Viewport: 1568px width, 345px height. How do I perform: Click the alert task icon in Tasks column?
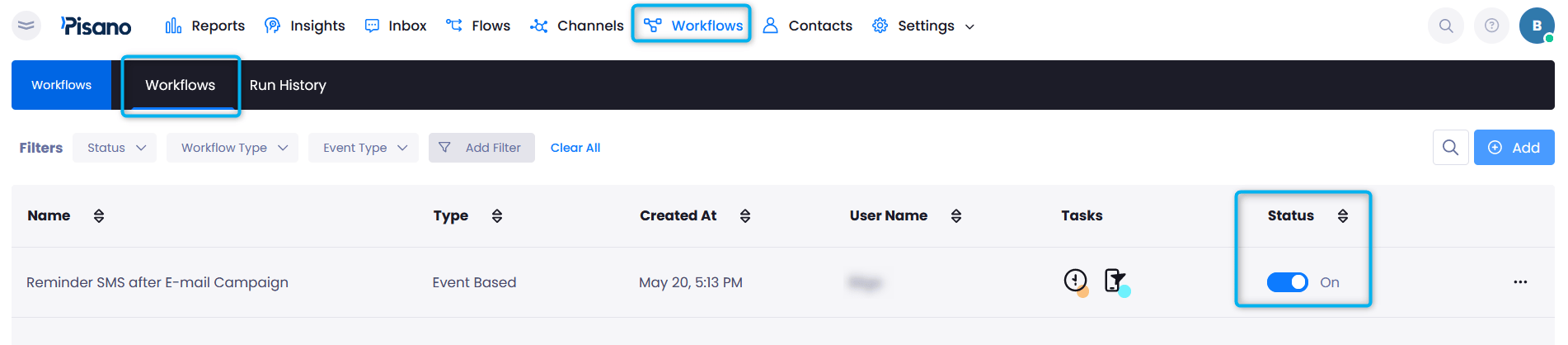click(x=1075, y=281)
